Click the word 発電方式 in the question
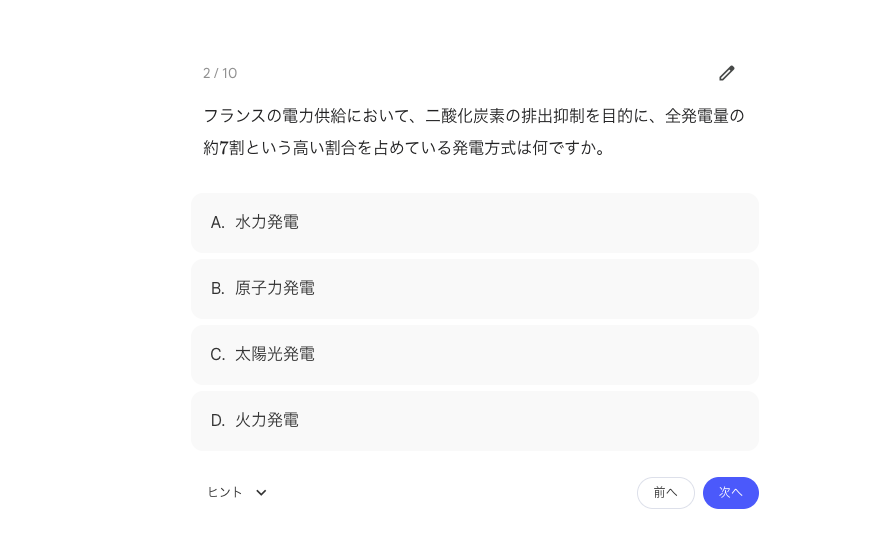Viewport: 876px width, 549px height. tap(484, 148)
